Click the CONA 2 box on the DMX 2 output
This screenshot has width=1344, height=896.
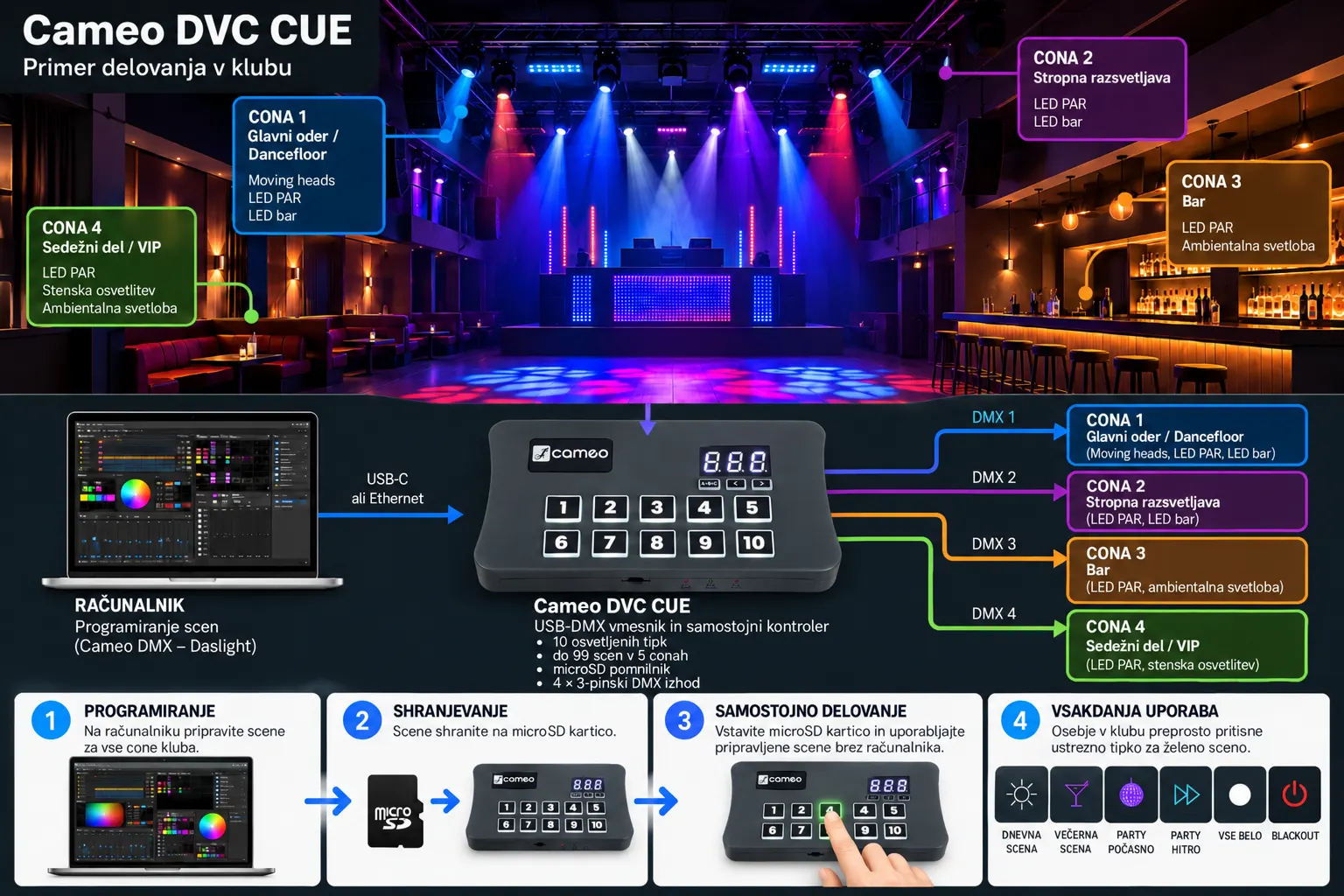(1186, 501)
